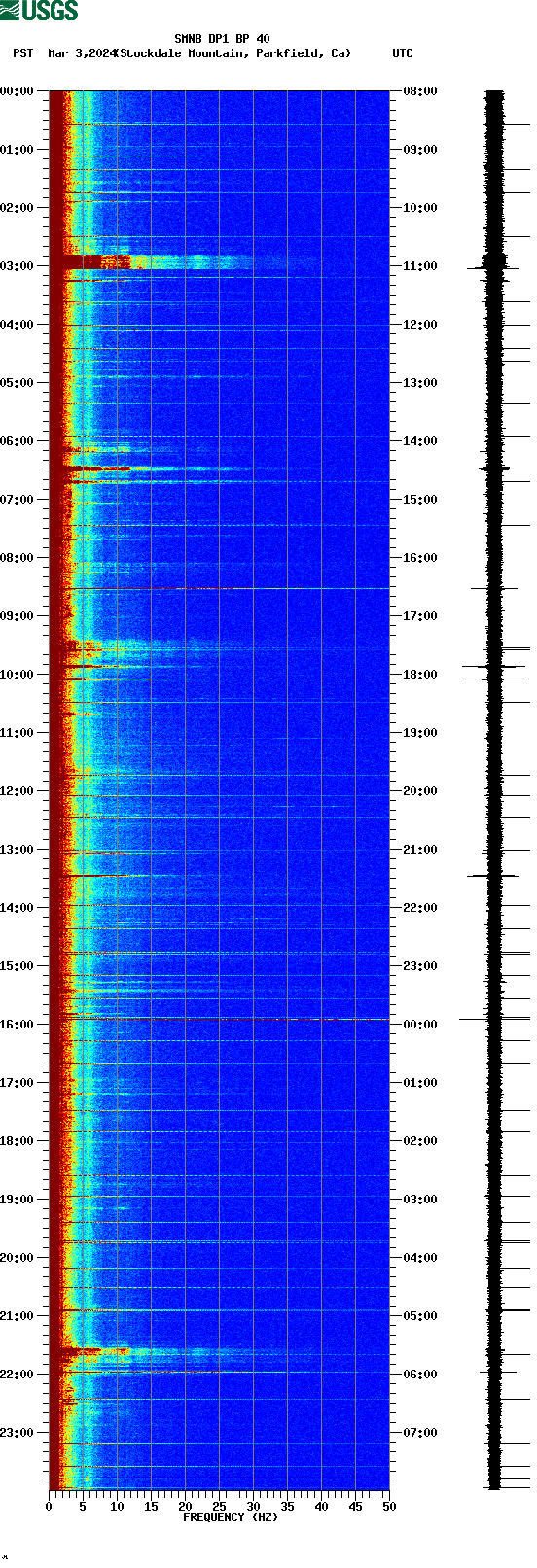The image size is (537, 1568).
Task: Click the 00:00 PST time label
Action: pyautogui.click(x=18, y=91)
